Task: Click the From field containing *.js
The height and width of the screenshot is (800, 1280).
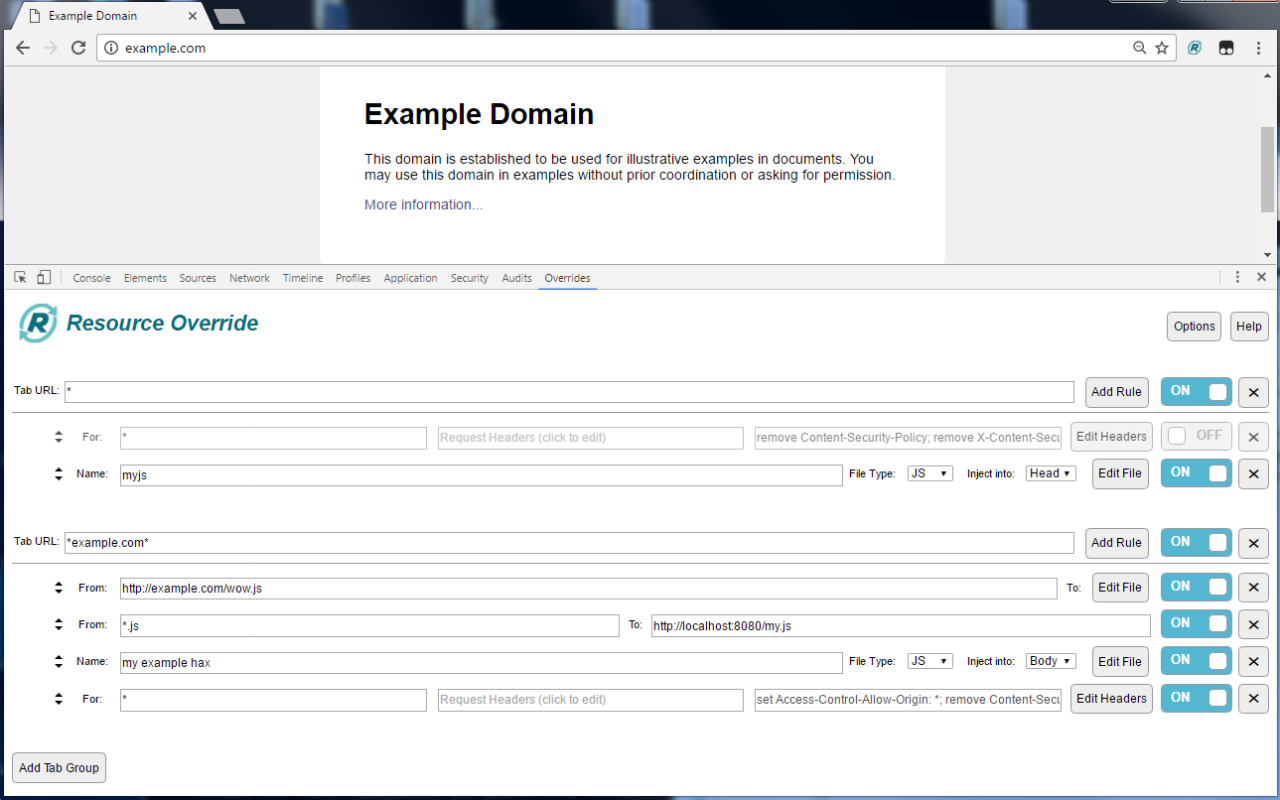Action: pos(369,626)
